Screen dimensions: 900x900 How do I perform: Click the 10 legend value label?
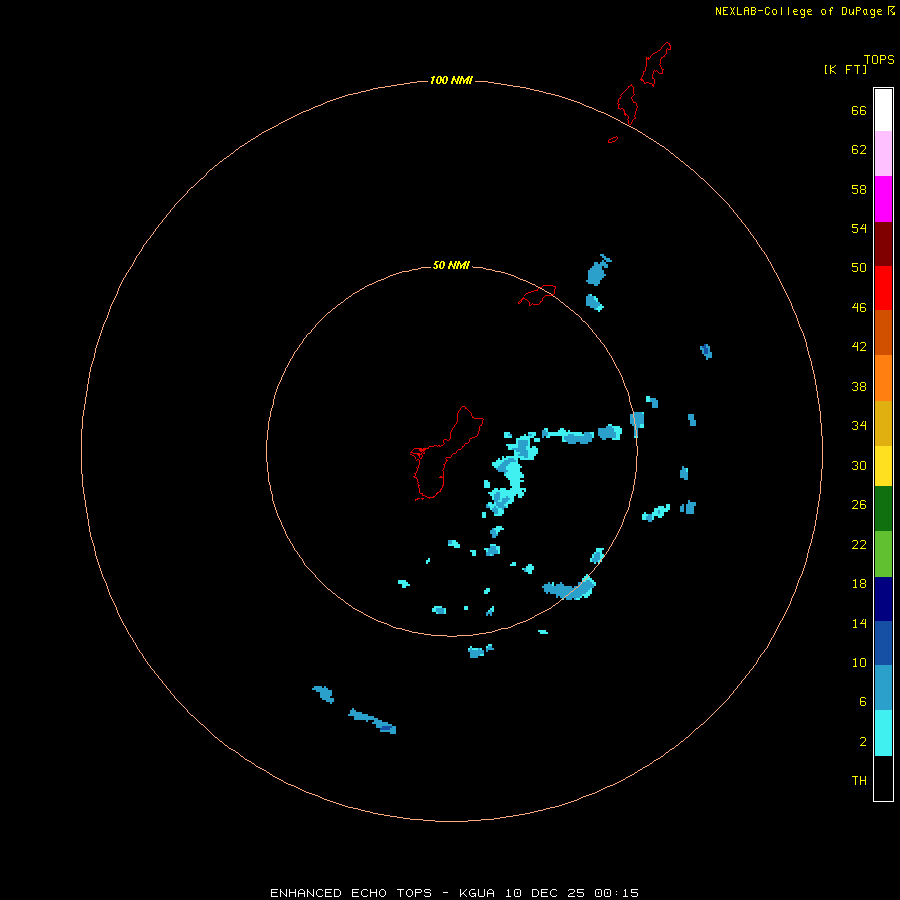[859, 662]
